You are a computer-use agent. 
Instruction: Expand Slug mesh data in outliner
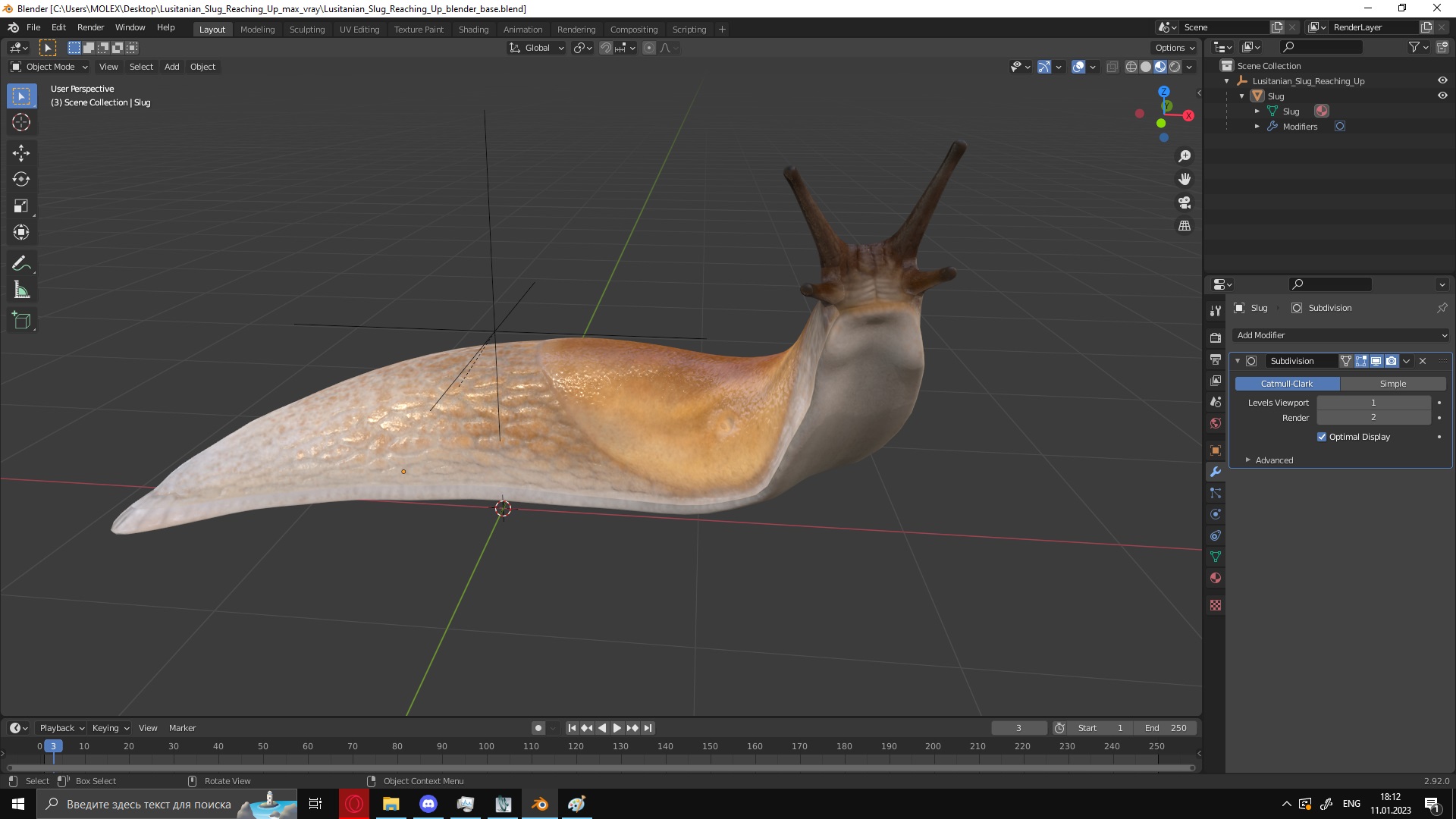(1257, 111)
